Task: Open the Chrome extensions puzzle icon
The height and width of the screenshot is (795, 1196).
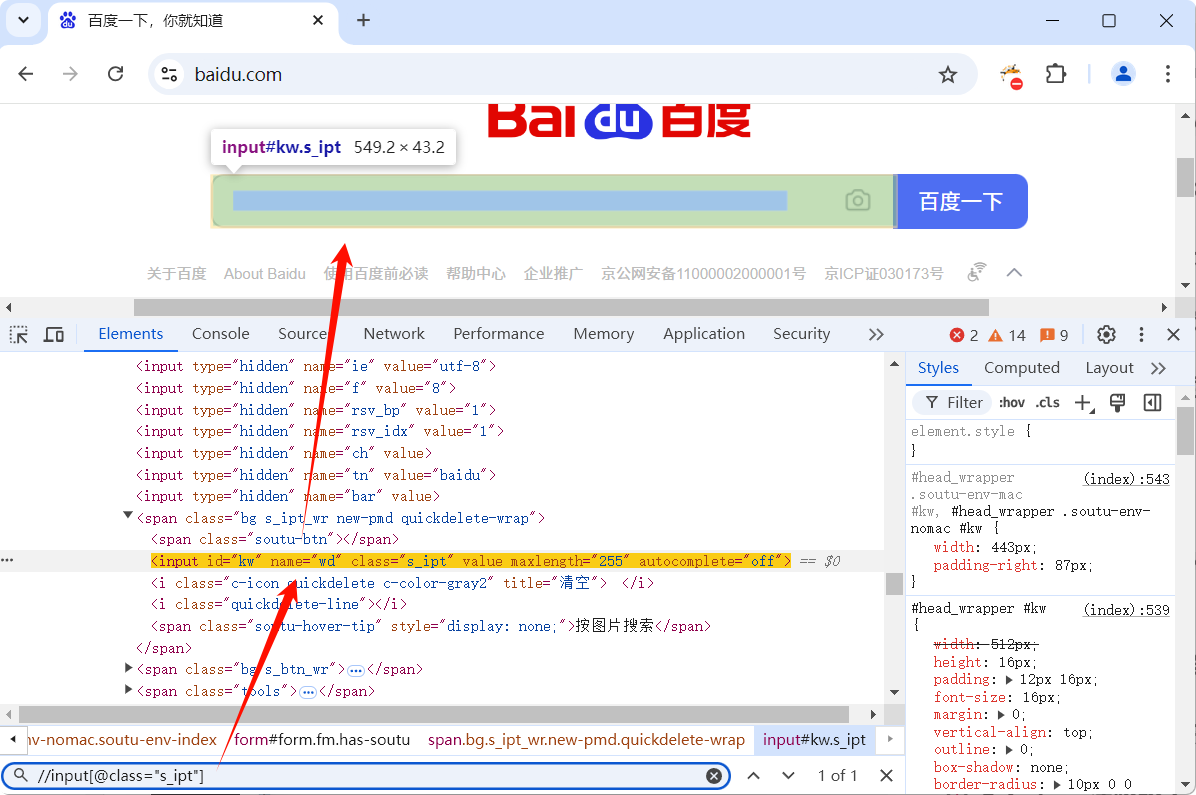Action: click(1056, 74)
